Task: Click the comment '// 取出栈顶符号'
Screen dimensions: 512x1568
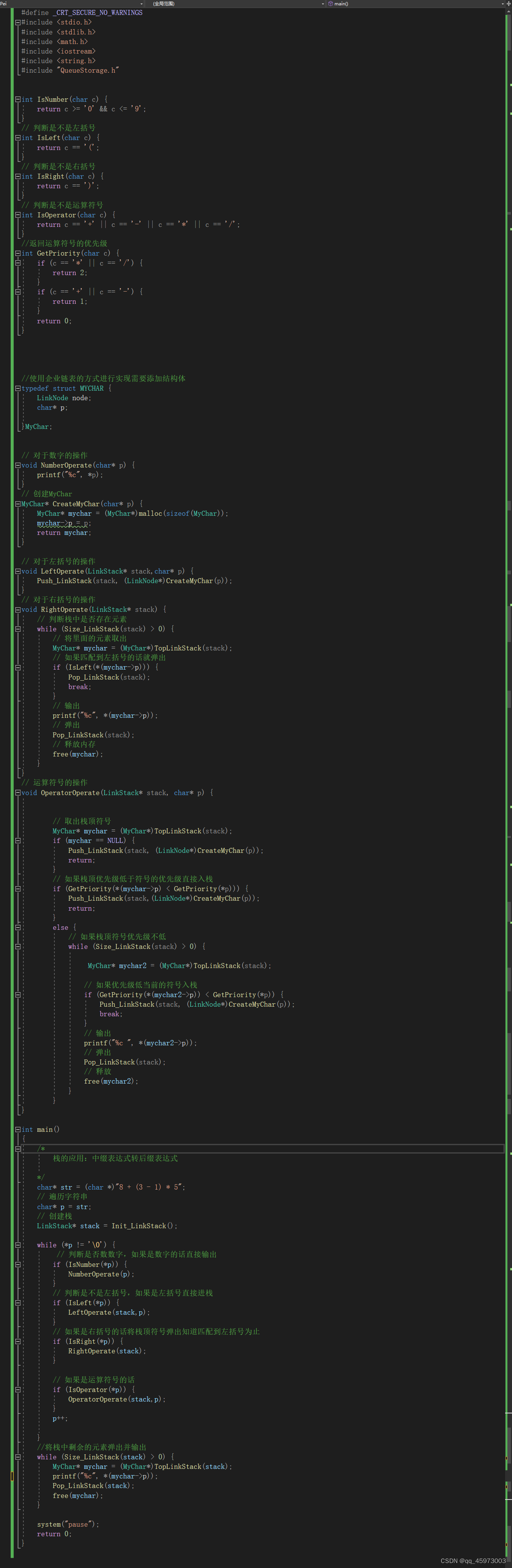Action: pyautogui.click(x=82, y=822)
